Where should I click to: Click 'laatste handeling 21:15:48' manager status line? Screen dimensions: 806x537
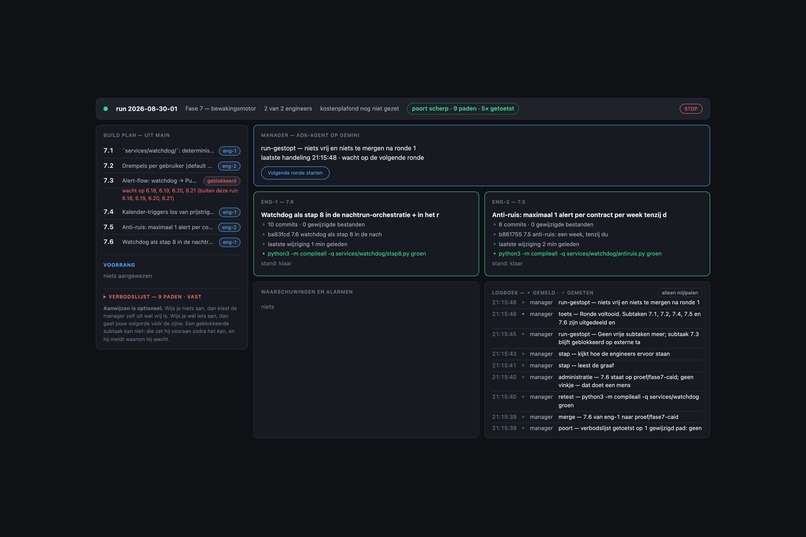coord(342,158)
